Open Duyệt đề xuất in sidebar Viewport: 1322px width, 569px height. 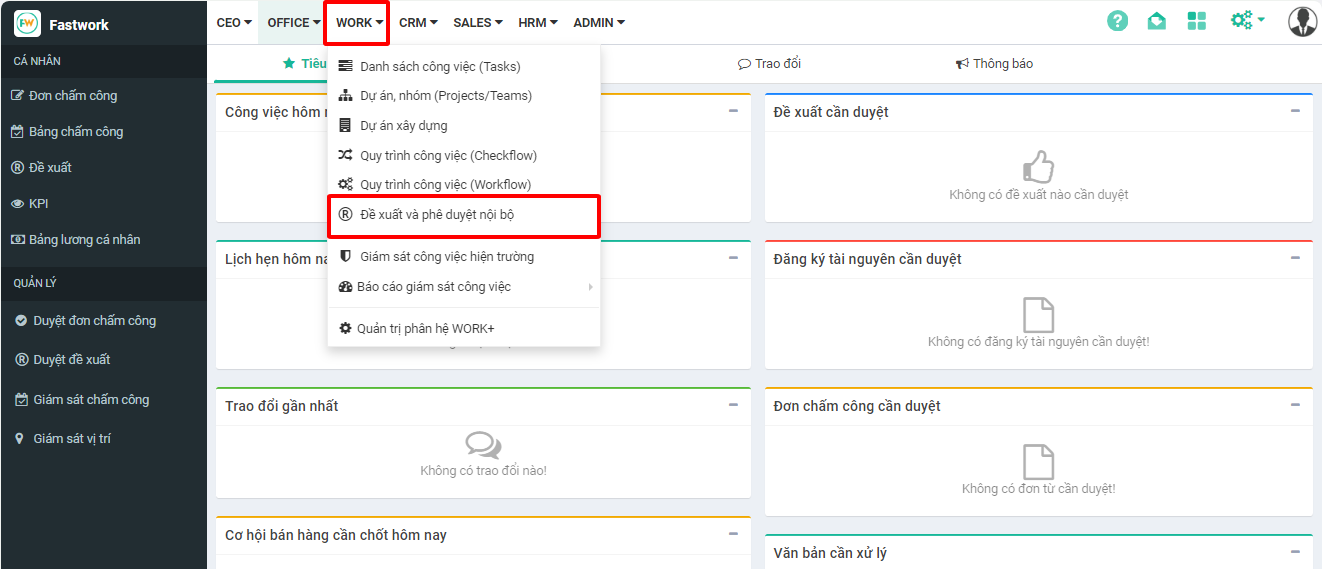[x=71, y=360]
